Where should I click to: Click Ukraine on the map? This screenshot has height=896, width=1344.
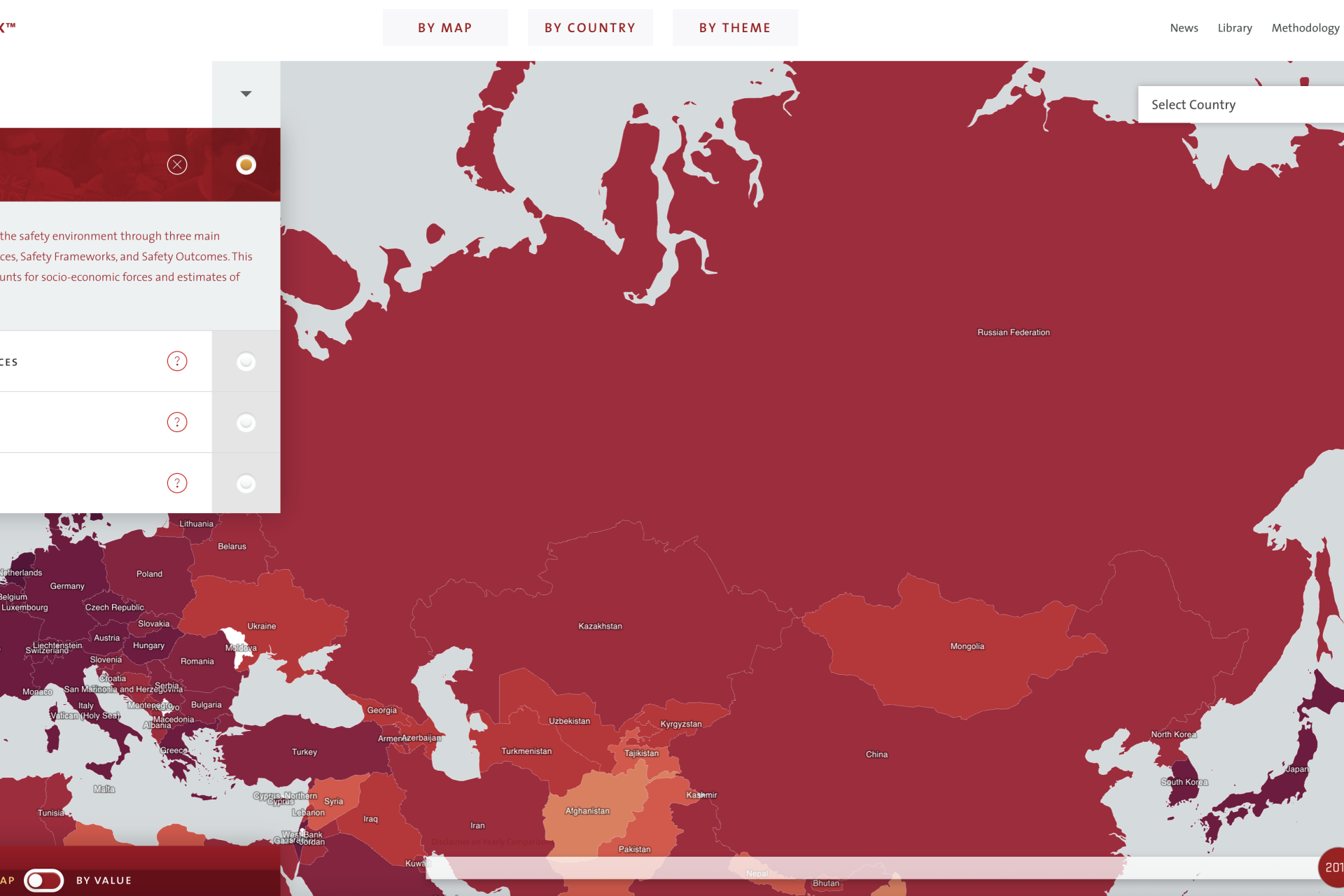click(x=261, y=626)
